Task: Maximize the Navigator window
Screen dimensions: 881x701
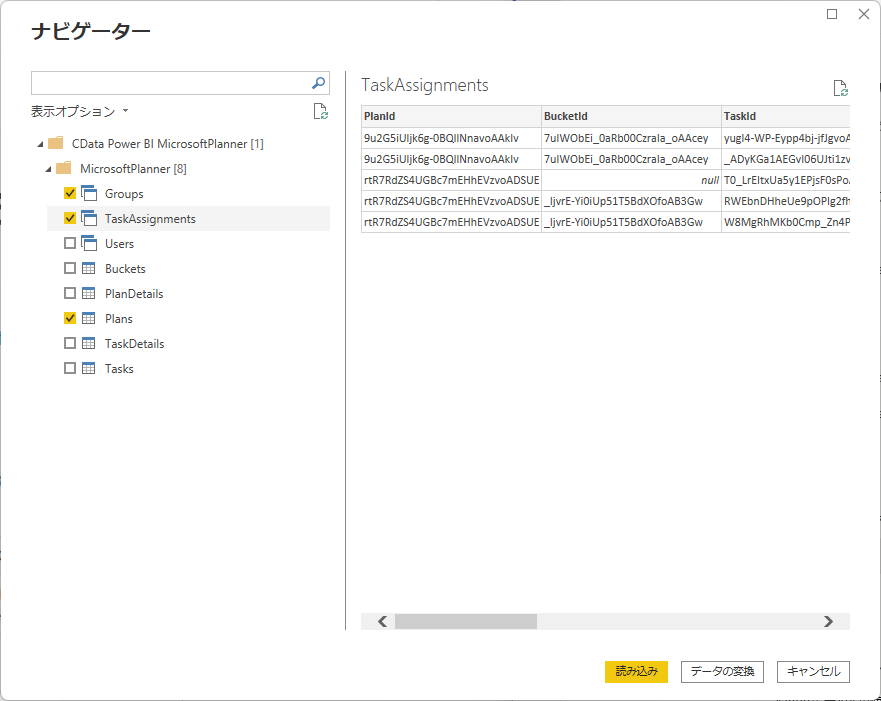Action: click(832, 14)
